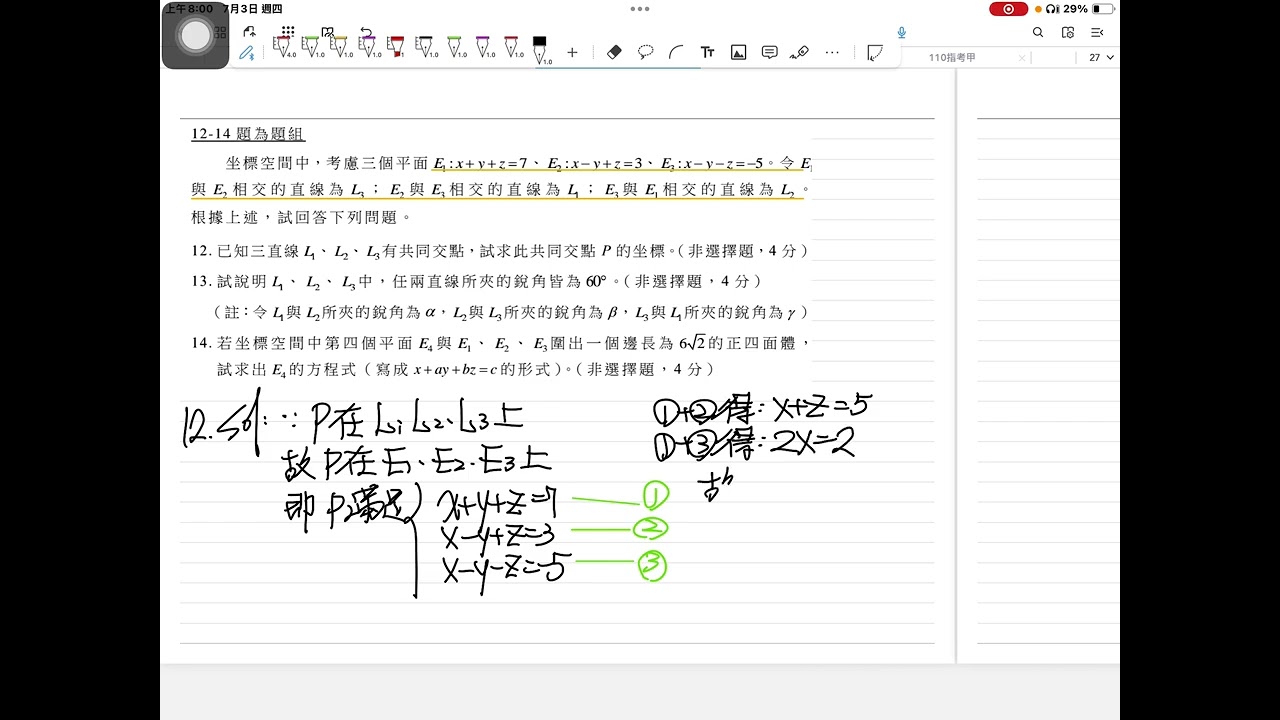This screenshot has width=1280, height=720.
Task: Pick the second green 1.0 pen
Action: tap(455, 48)
